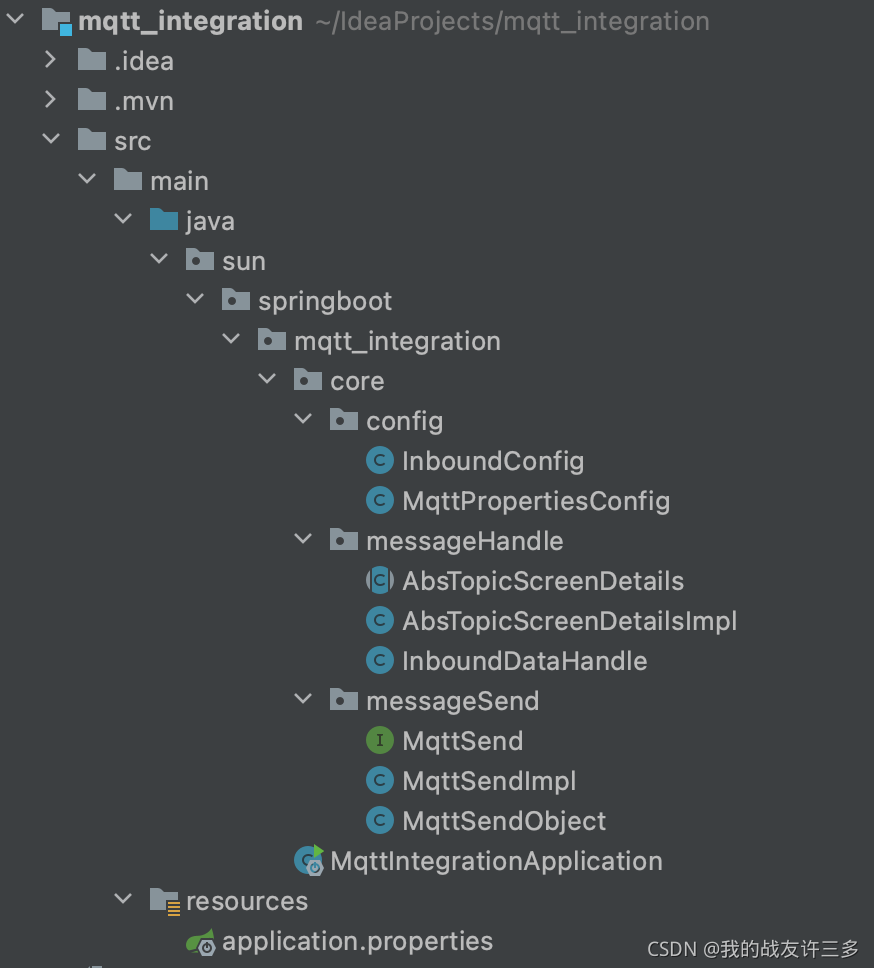Open the MqttSendImpl class icon

(380, 780)
